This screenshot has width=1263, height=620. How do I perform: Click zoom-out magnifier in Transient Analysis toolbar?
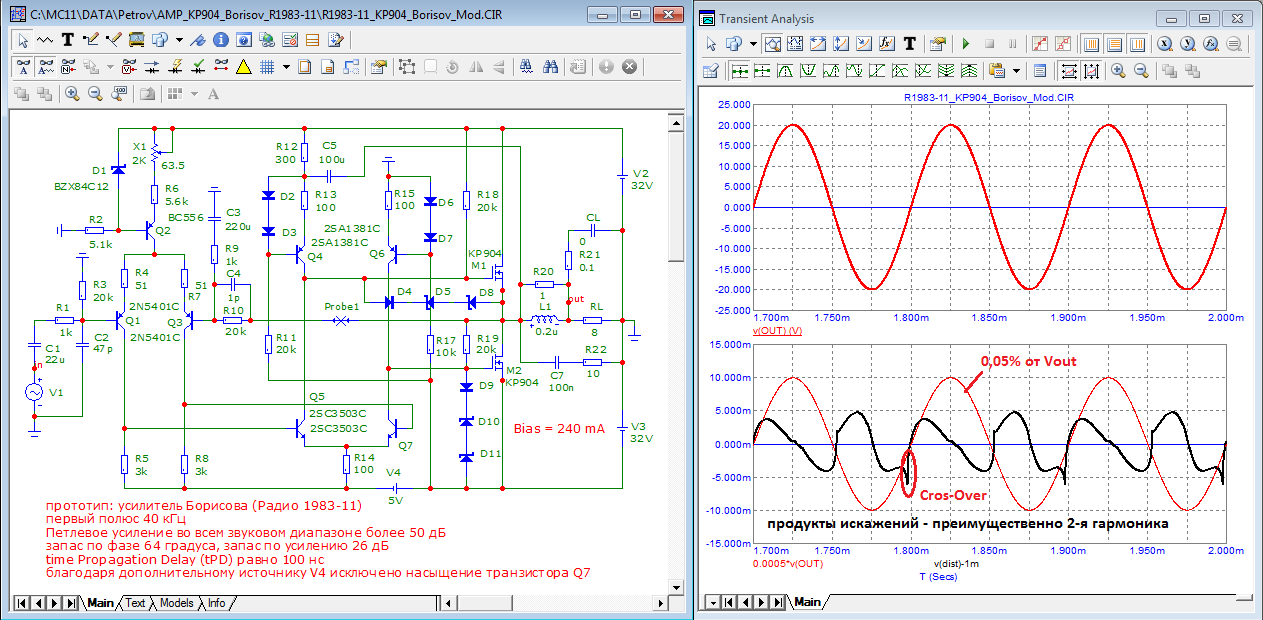point(1141,71)
